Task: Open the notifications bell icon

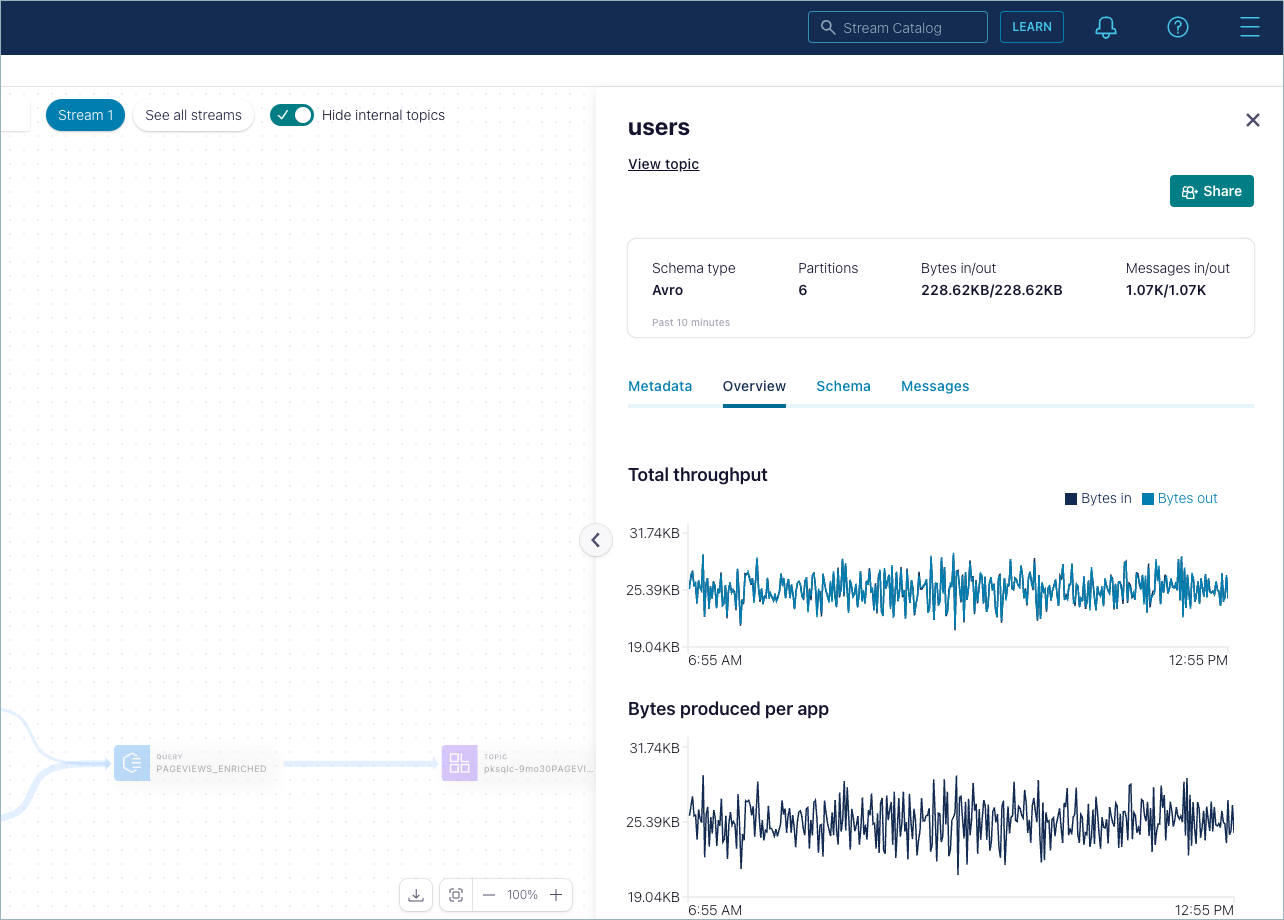Action: tap(1105, 27)
